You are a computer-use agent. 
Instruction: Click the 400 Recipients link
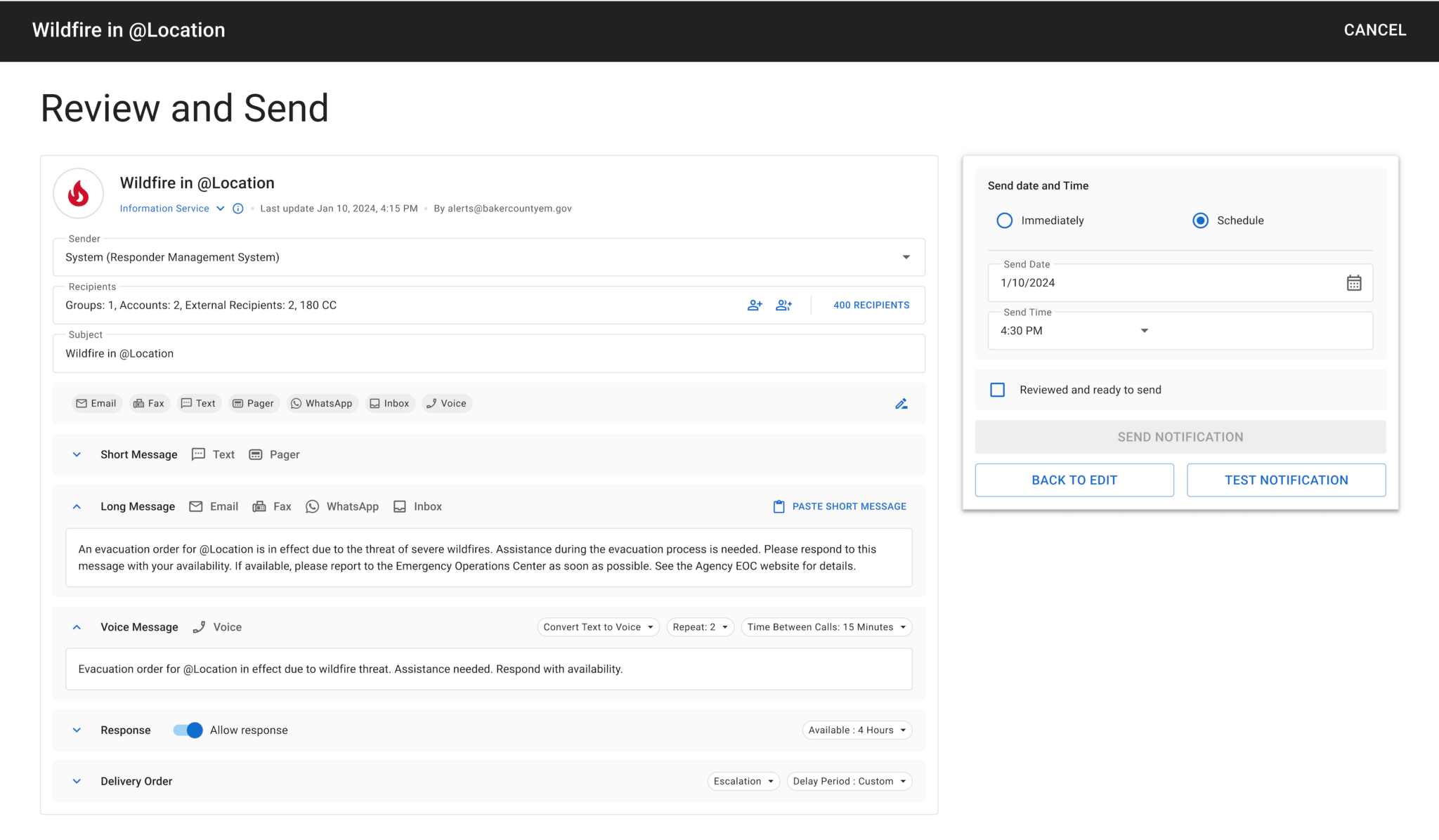click(871, 306)
